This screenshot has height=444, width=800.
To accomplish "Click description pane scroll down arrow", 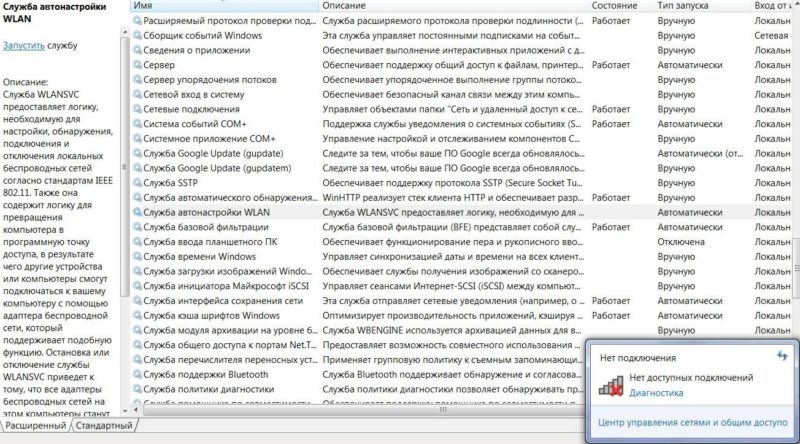I will pyautogui.click(x=125, y=411).
